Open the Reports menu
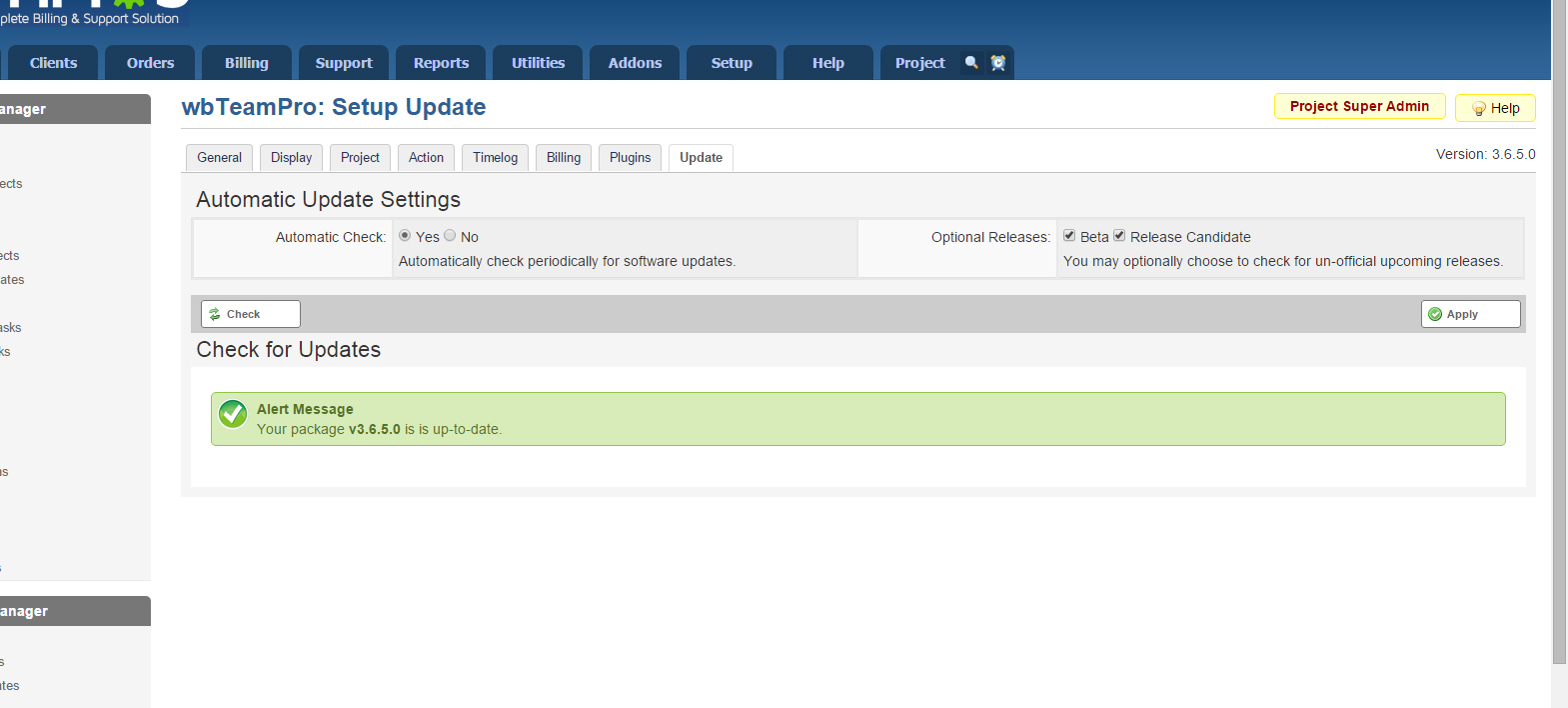The image size is (1568, 708). click(x=441, y=62)
